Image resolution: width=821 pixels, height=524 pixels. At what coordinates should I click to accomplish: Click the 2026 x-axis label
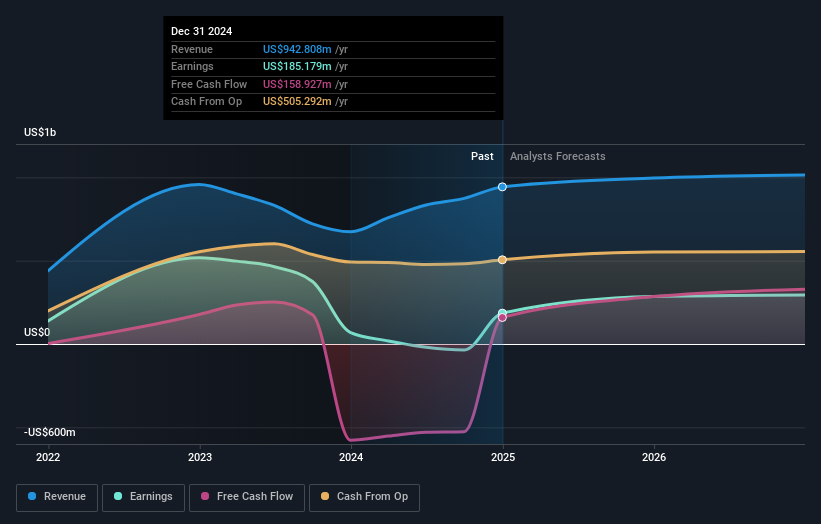(x=654, y=457)
